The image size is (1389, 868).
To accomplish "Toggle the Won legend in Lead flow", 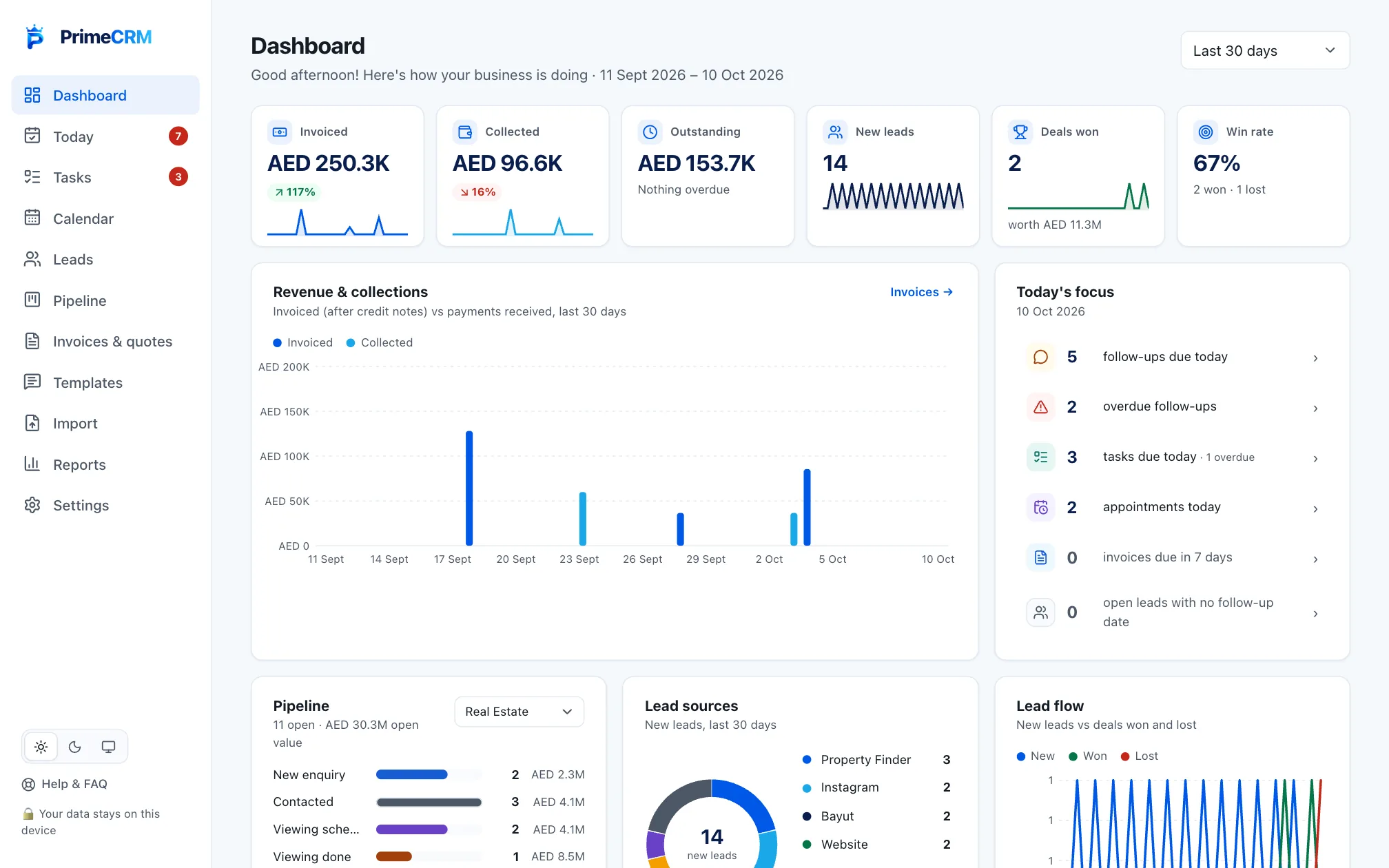I will (1088, 756).
